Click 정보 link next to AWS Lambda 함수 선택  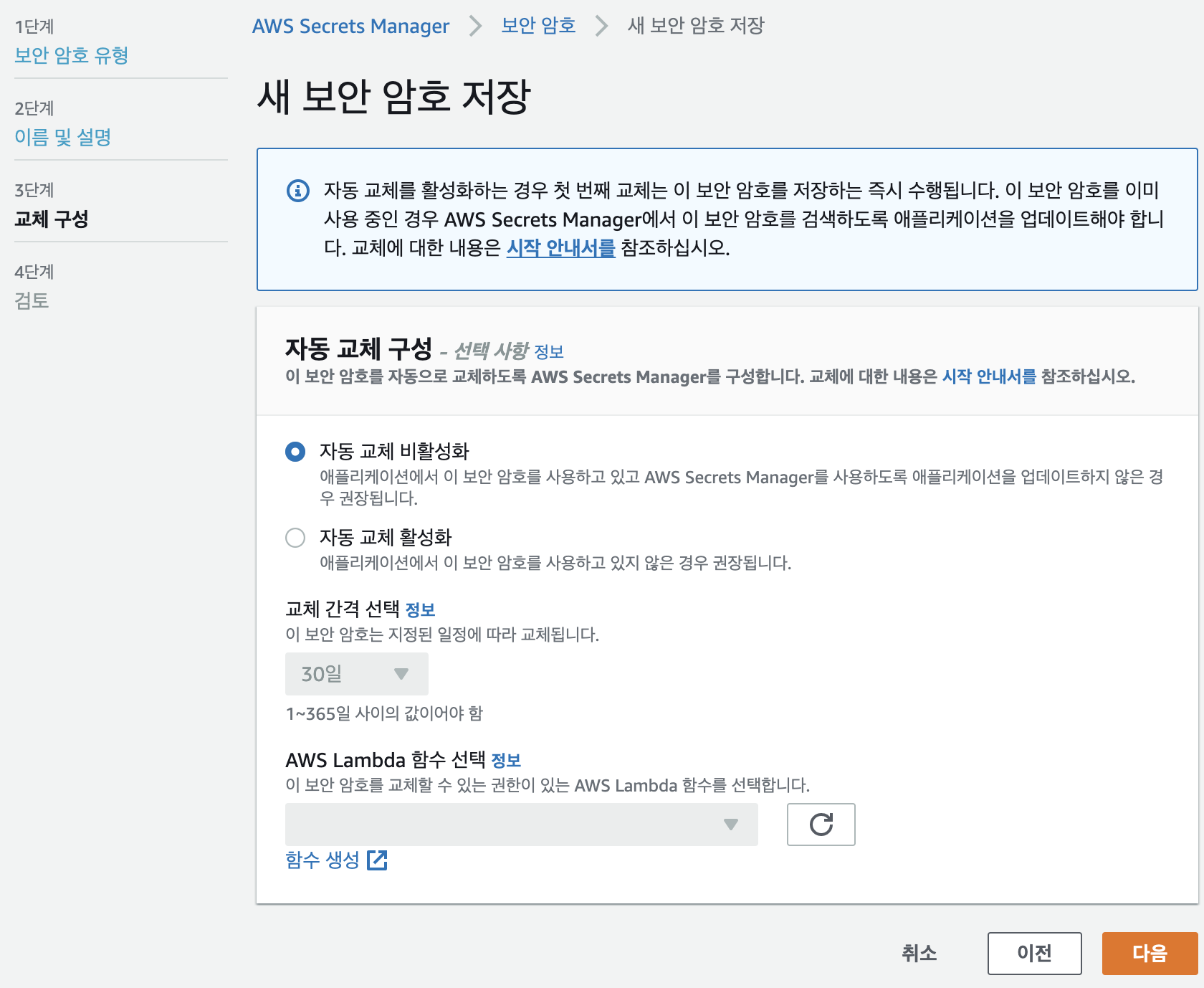click(x=506, y=760)
